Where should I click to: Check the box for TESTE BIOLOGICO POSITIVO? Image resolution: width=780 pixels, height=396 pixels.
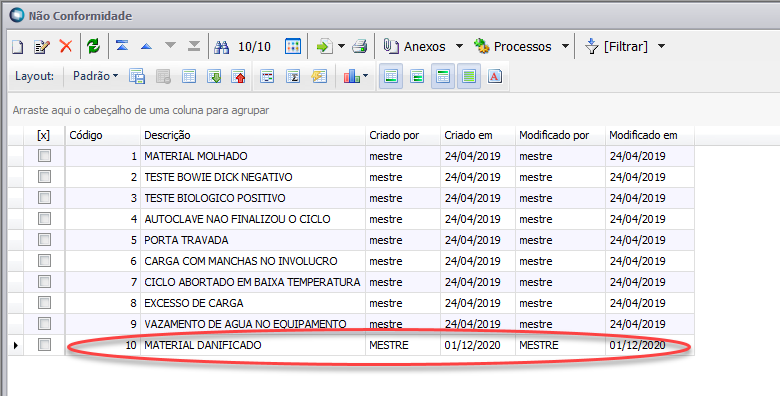(x=44, y=198)
